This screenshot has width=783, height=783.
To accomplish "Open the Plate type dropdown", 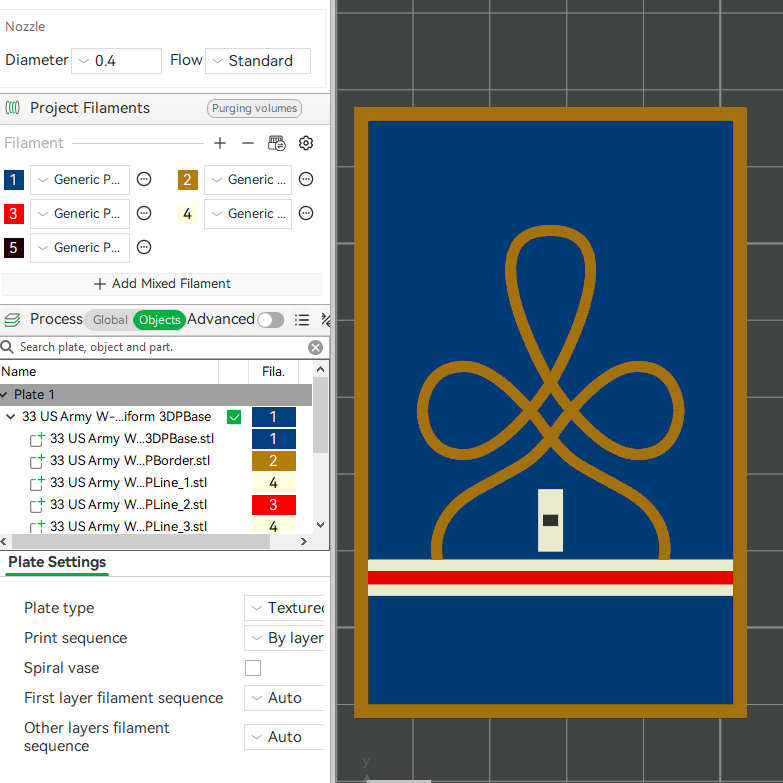I will (284, 608).
